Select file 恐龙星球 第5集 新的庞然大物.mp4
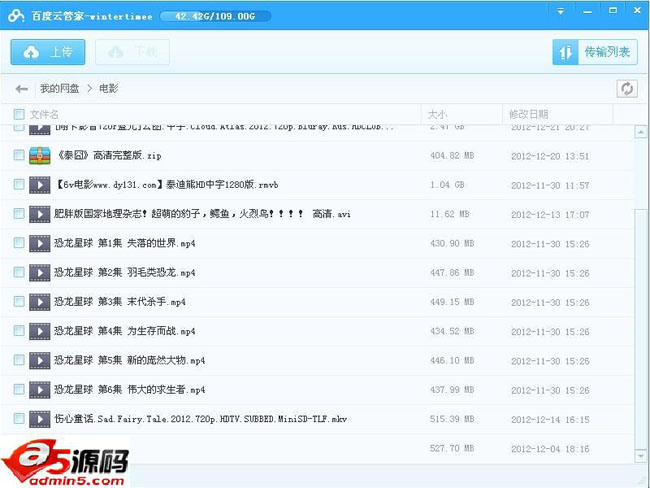Image resolution: width=650 pixels, height=488 pixels. pos(129,360)
